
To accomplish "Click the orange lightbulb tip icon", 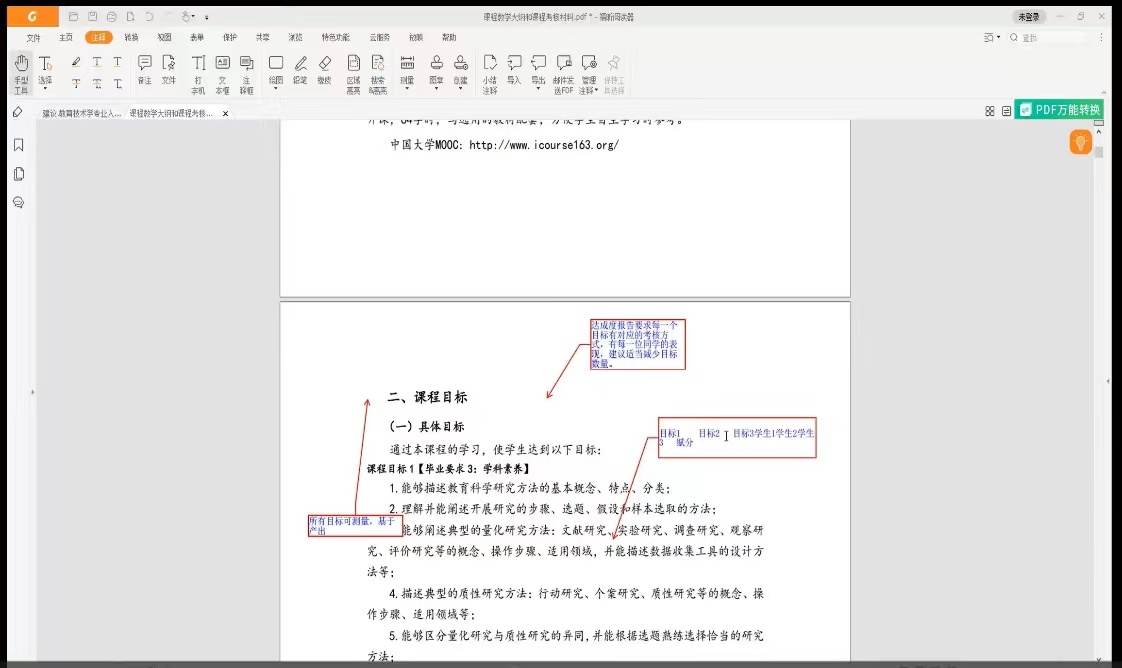I will pyautogui.click(x=1080, y=143).
